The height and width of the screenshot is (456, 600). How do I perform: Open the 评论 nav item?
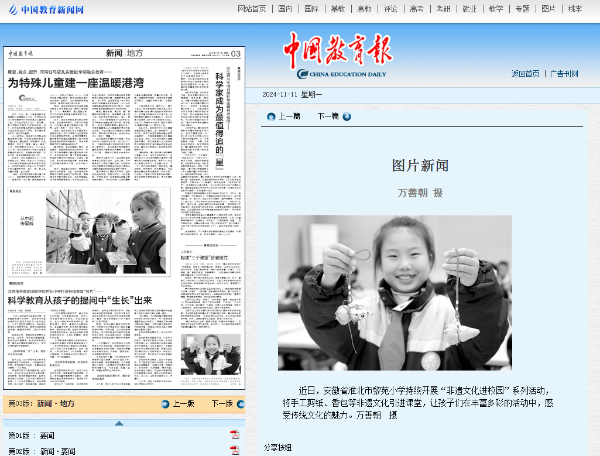pyautogui.click(x=391, y=9)
